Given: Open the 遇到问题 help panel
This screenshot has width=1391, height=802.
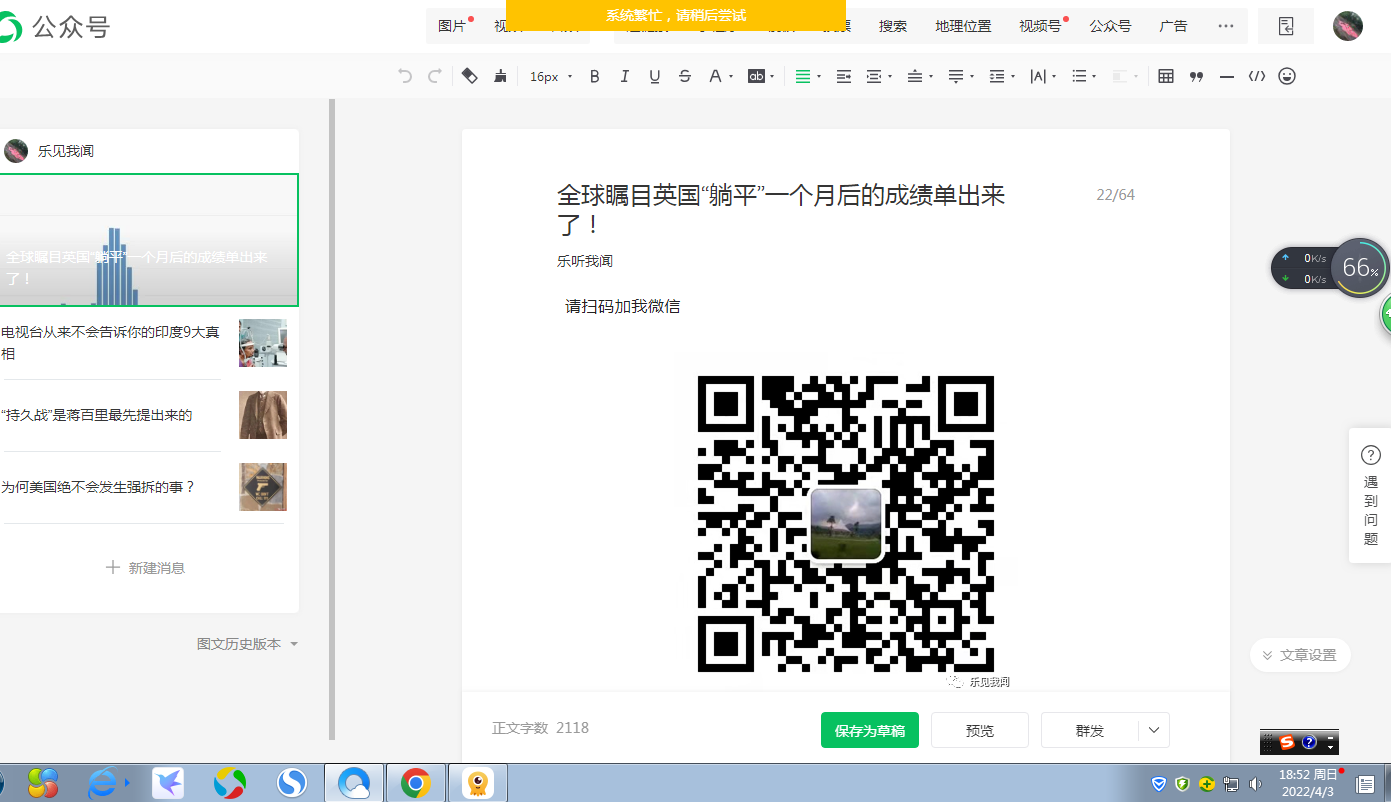Looking at the screenshot, I should 1371,496.
